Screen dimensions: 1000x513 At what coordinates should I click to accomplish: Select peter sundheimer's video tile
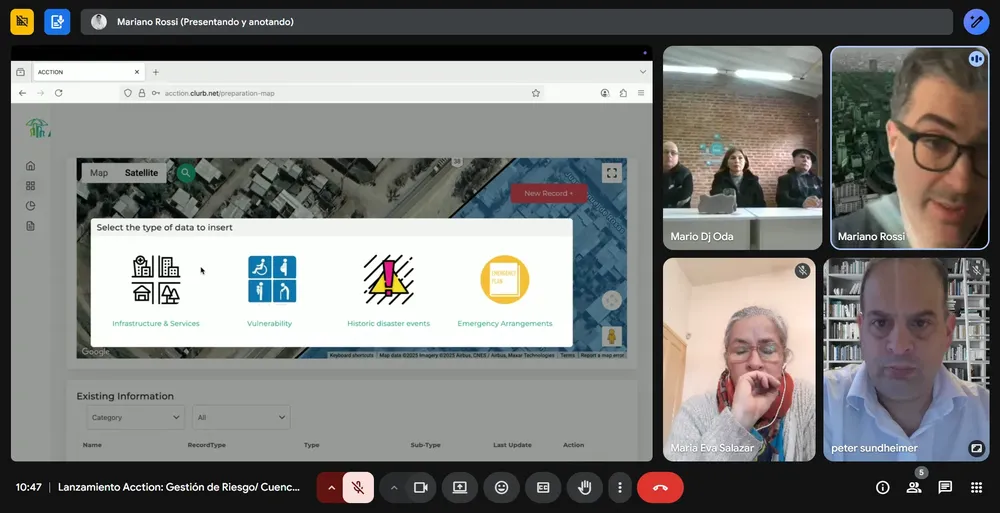(905, 359)
